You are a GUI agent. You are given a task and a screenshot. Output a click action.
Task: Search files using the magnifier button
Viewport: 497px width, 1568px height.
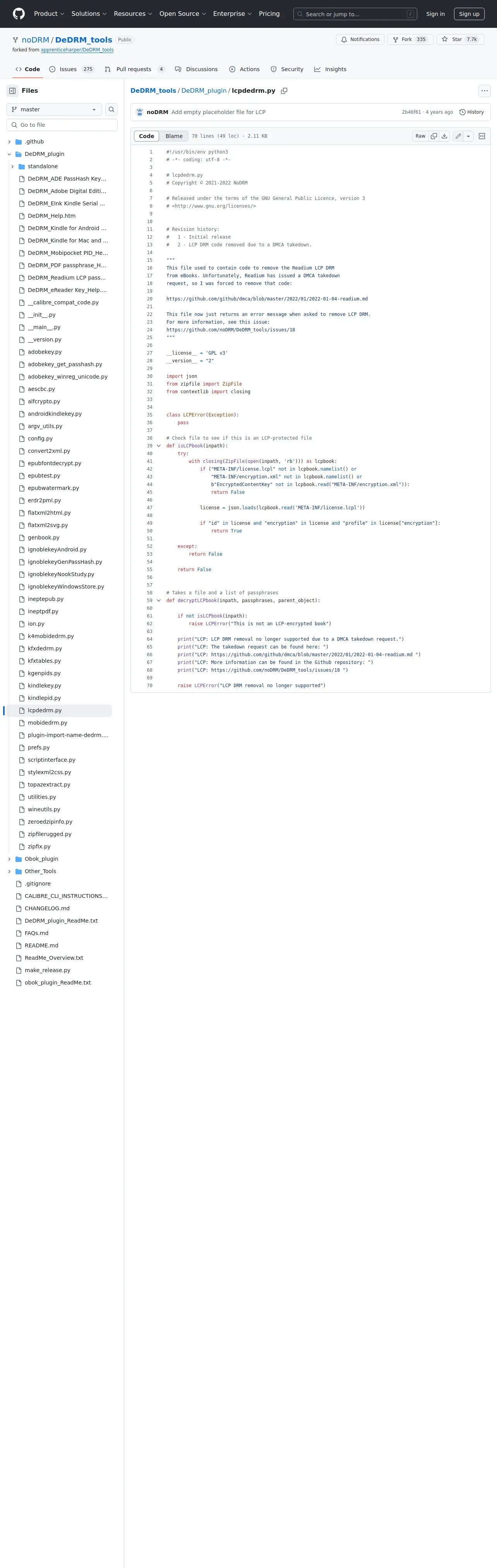[x=111, y=109]
